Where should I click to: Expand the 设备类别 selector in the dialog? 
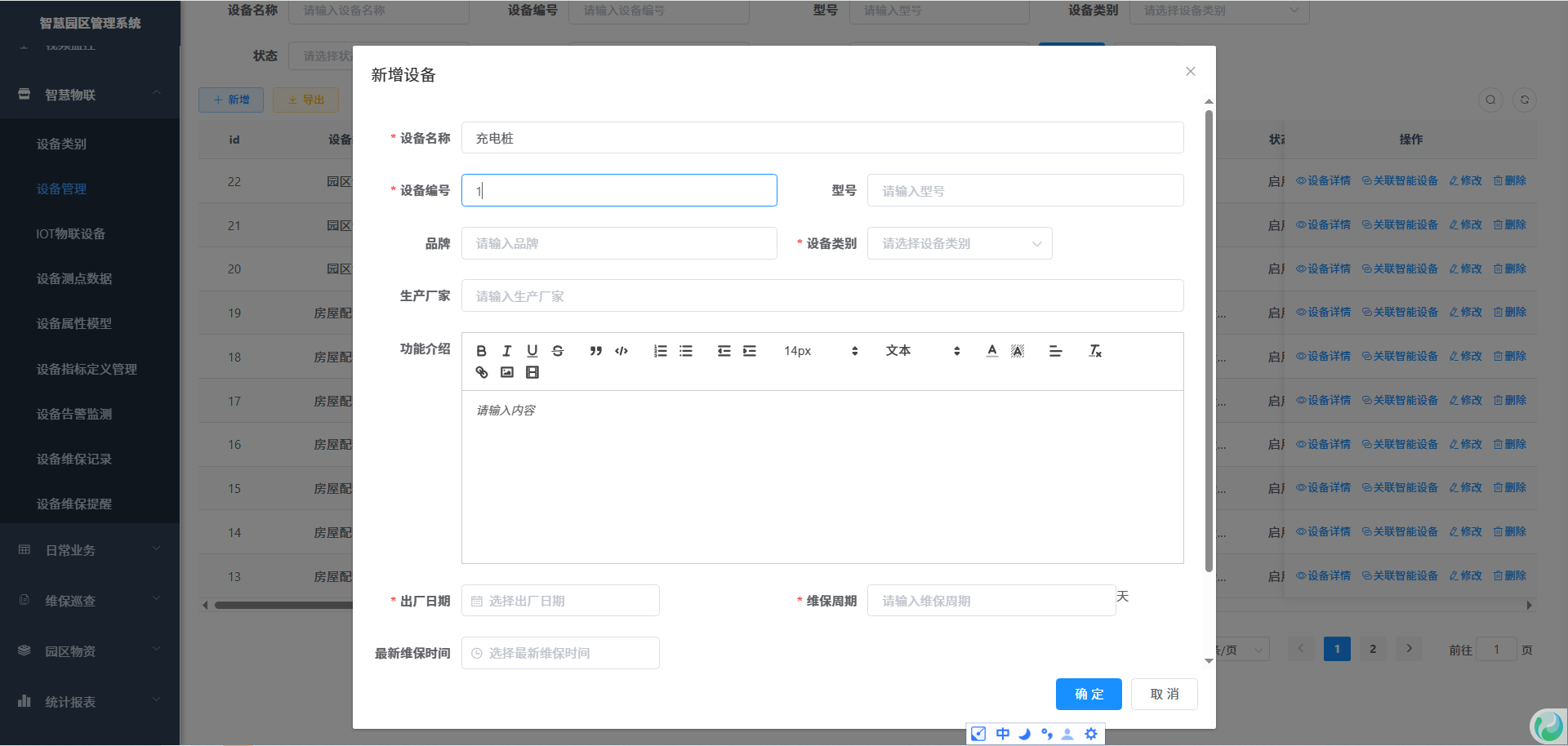coord(959,243)
